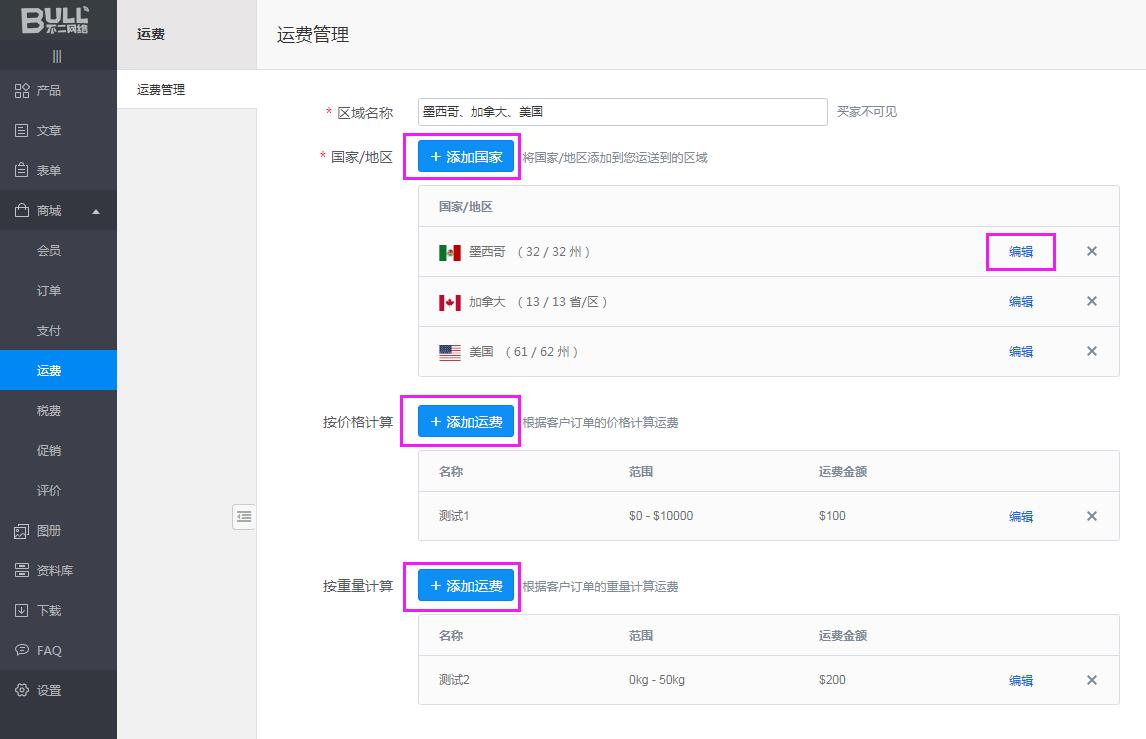Collapse the sidebar with the three-bar handle
This screenshot has height=739, width=1146.
click(x=57, y=56)
